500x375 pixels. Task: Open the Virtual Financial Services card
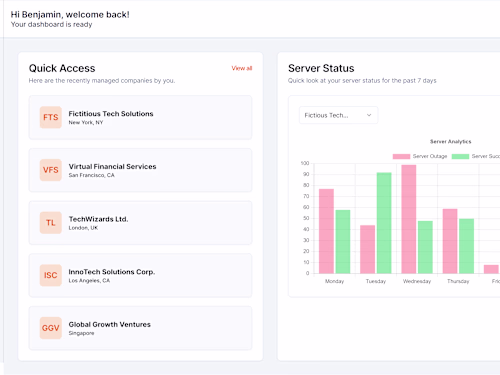tap(140, 170)
